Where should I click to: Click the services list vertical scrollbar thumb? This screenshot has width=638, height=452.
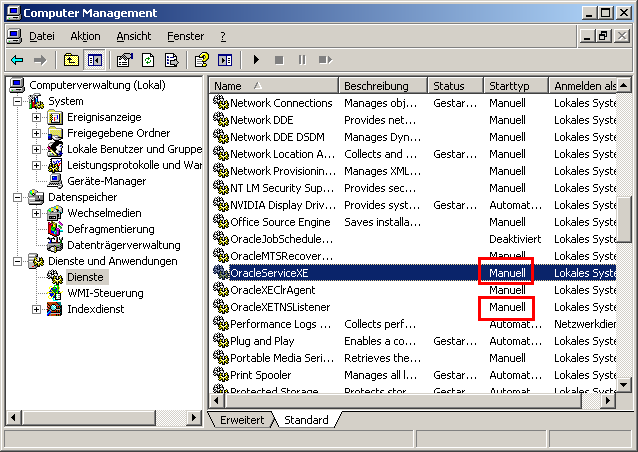tap(624, 220)
